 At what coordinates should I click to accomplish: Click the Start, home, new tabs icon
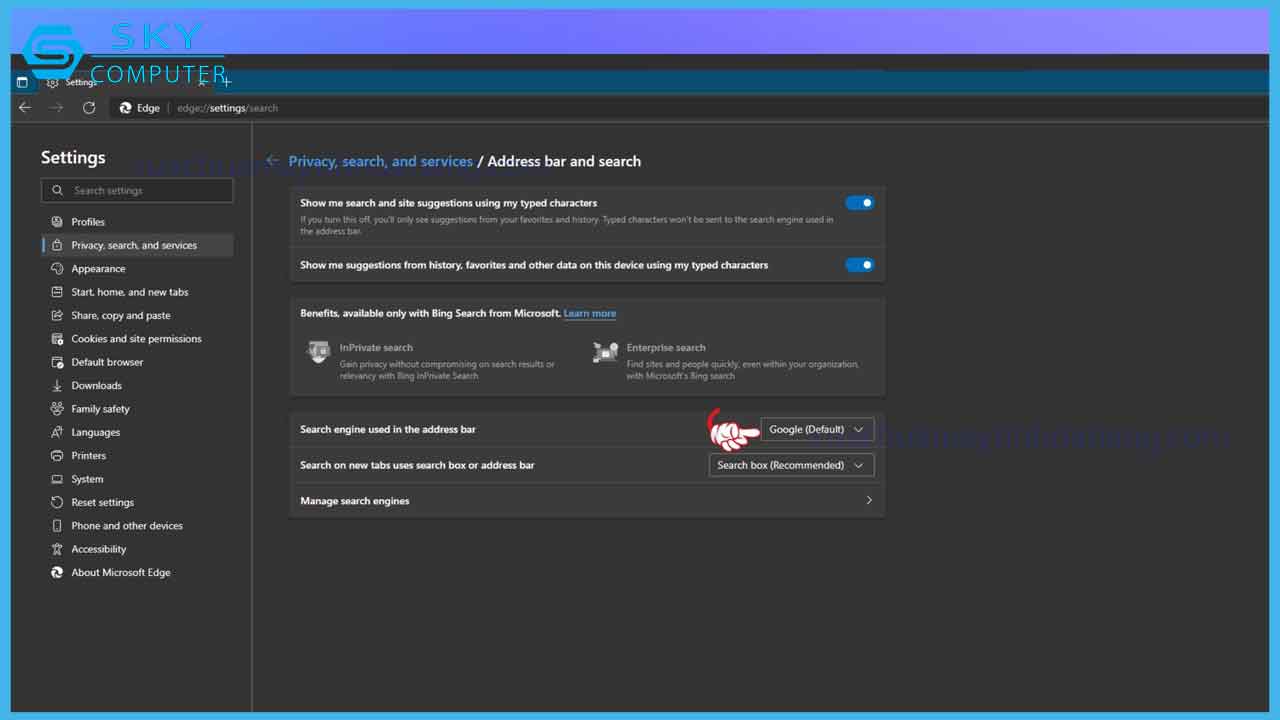pos(57,292)
